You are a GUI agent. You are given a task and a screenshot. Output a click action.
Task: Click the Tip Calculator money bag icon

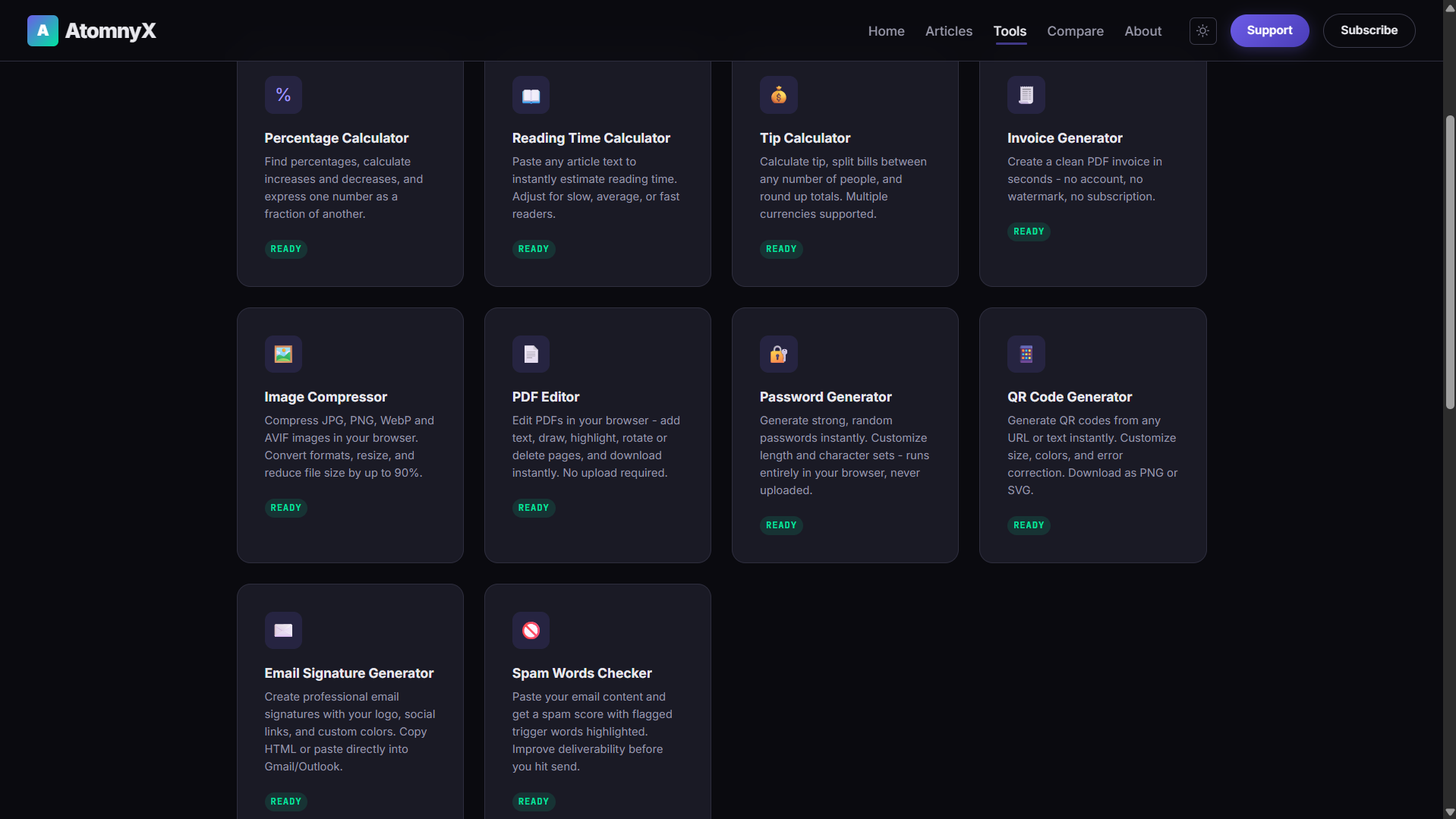pyautogui.click(x=778, y=95)
